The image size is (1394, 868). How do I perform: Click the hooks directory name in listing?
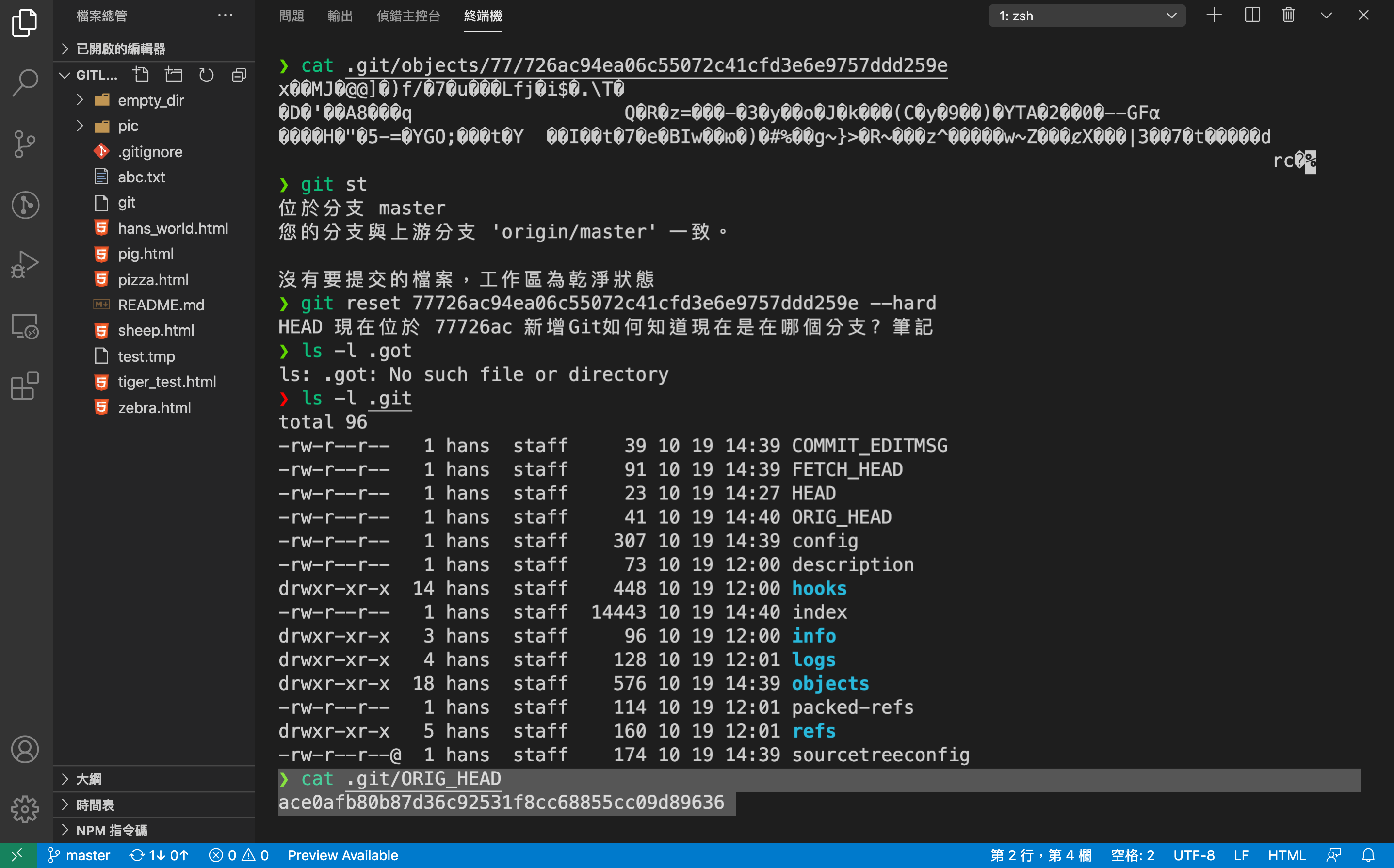click(819, 588)
